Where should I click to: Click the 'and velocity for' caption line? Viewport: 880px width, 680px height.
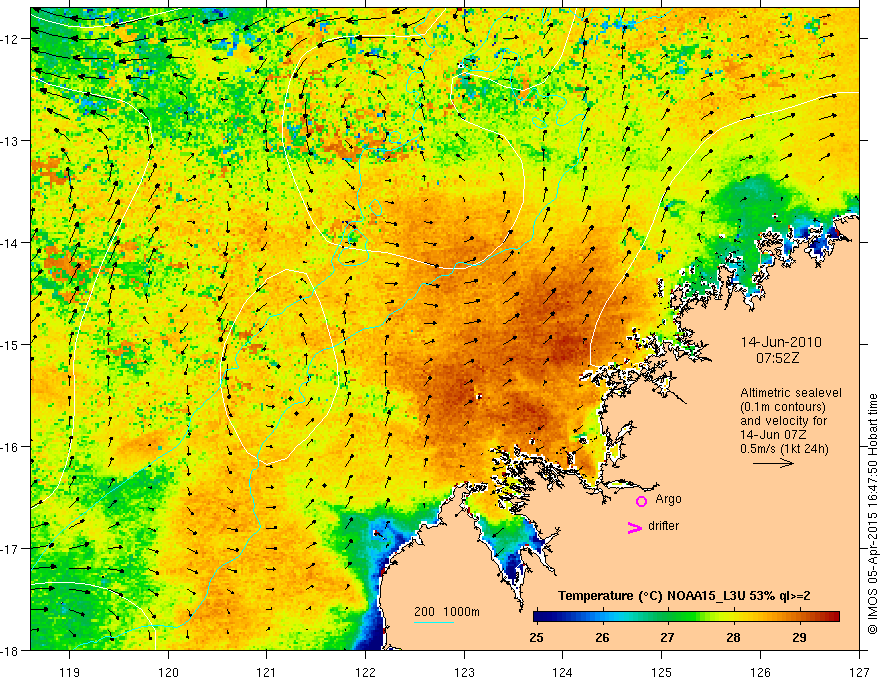tap(783, 421)
